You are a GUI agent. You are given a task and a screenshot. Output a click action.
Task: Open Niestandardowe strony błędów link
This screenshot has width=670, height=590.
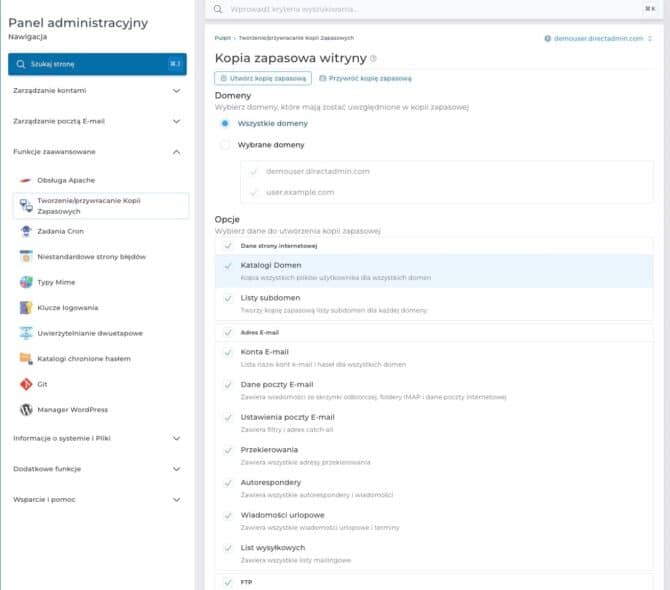92,257
